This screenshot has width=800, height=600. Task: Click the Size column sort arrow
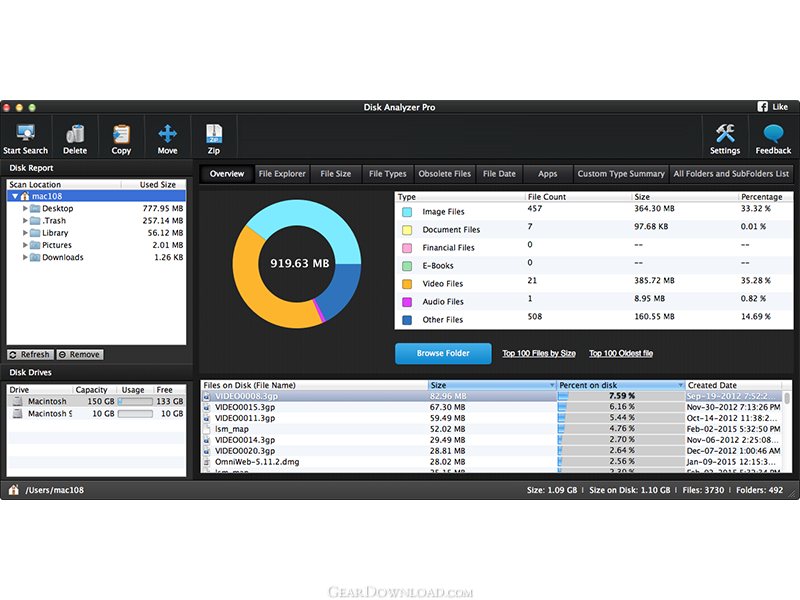click(552, 385)
